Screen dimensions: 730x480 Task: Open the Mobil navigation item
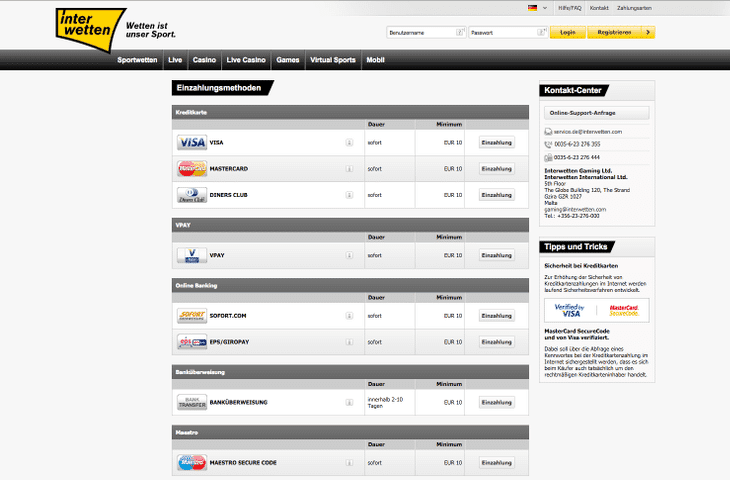coord(375,60)
